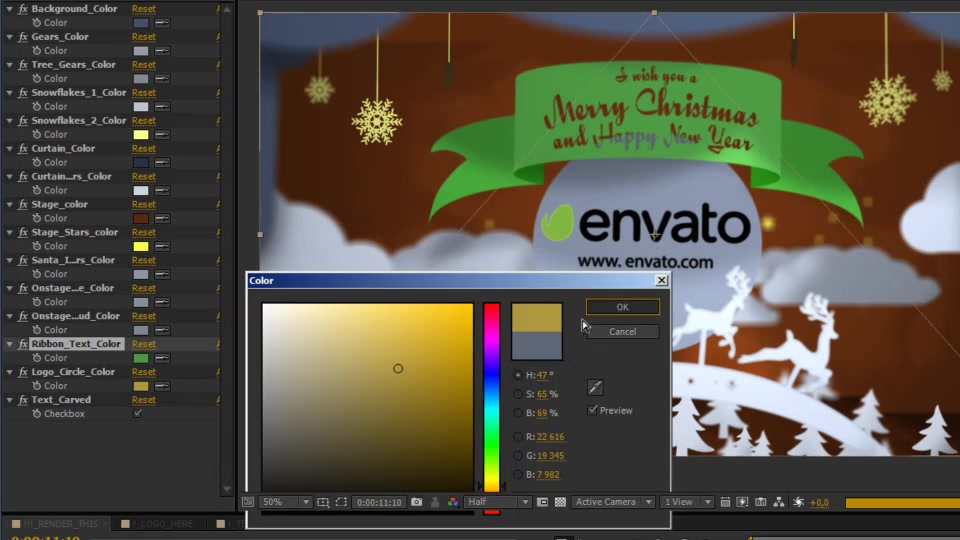Open the Snowflakes_2_Color yellow color swatch
This screenshot has width=960, height=540.
pyautogui.click(x=141, y=135)
